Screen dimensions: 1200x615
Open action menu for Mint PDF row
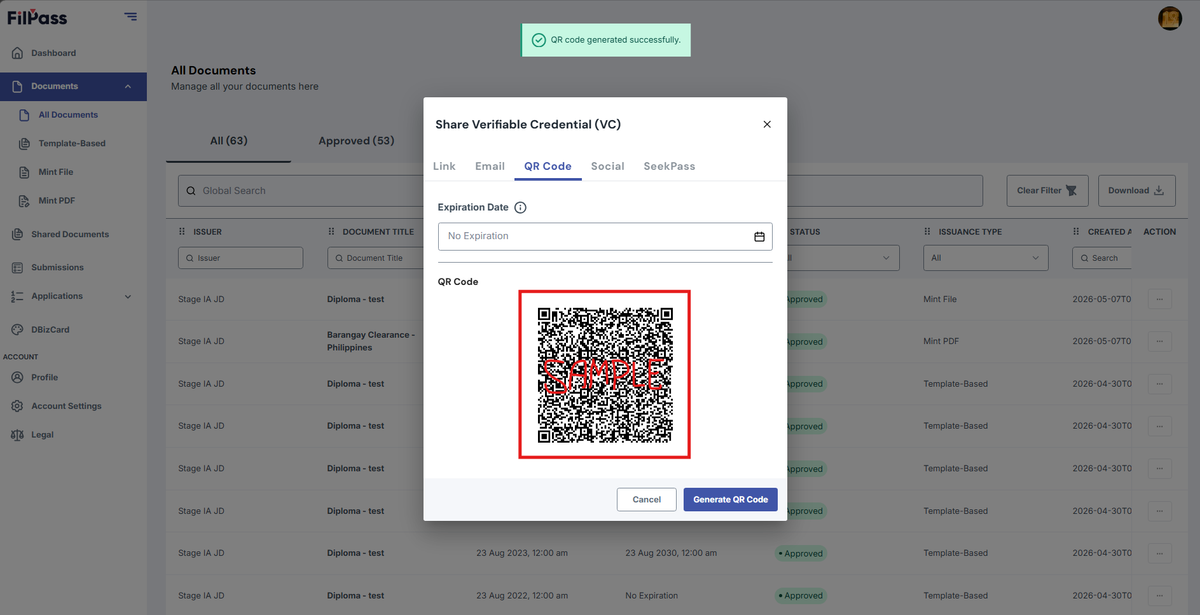1160,341
